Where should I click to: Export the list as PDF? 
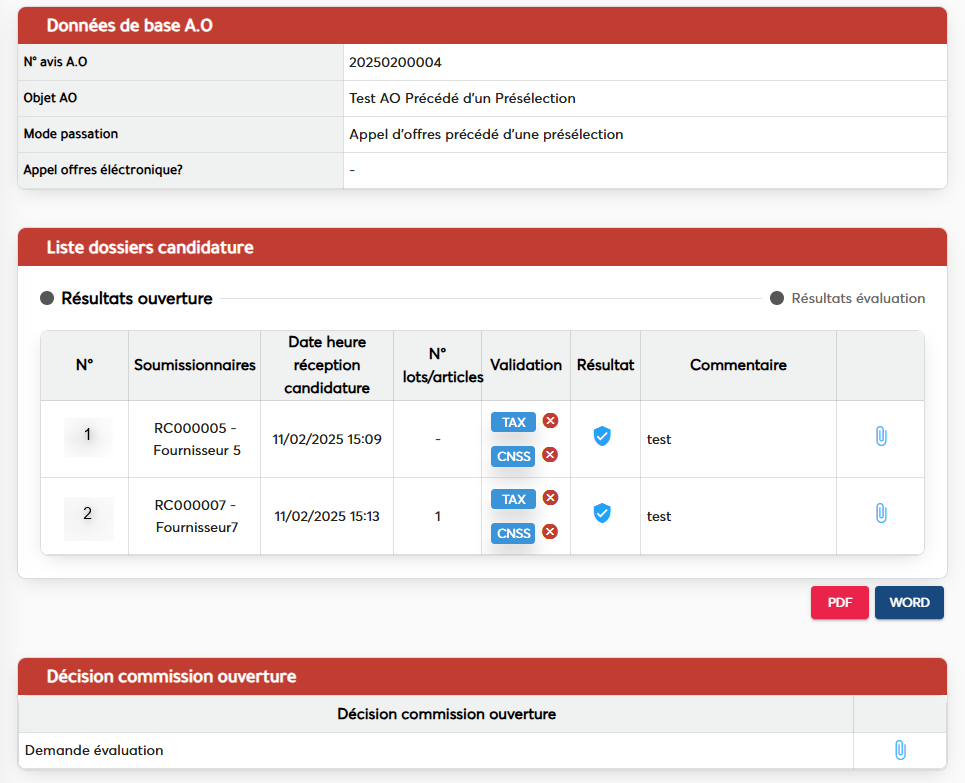[839, 603]
